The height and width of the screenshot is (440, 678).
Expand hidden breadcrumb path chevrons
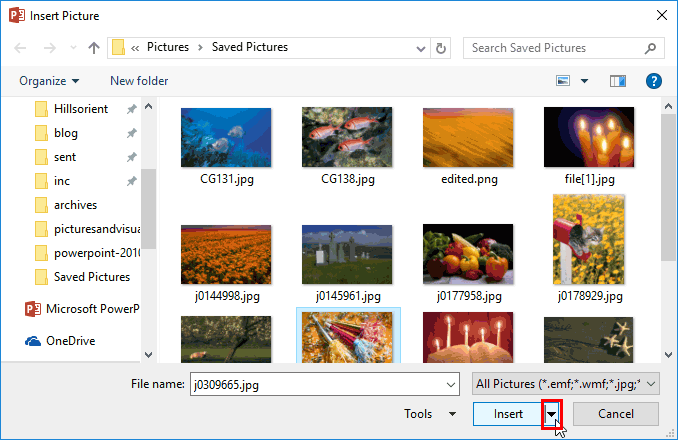point(135,48)
